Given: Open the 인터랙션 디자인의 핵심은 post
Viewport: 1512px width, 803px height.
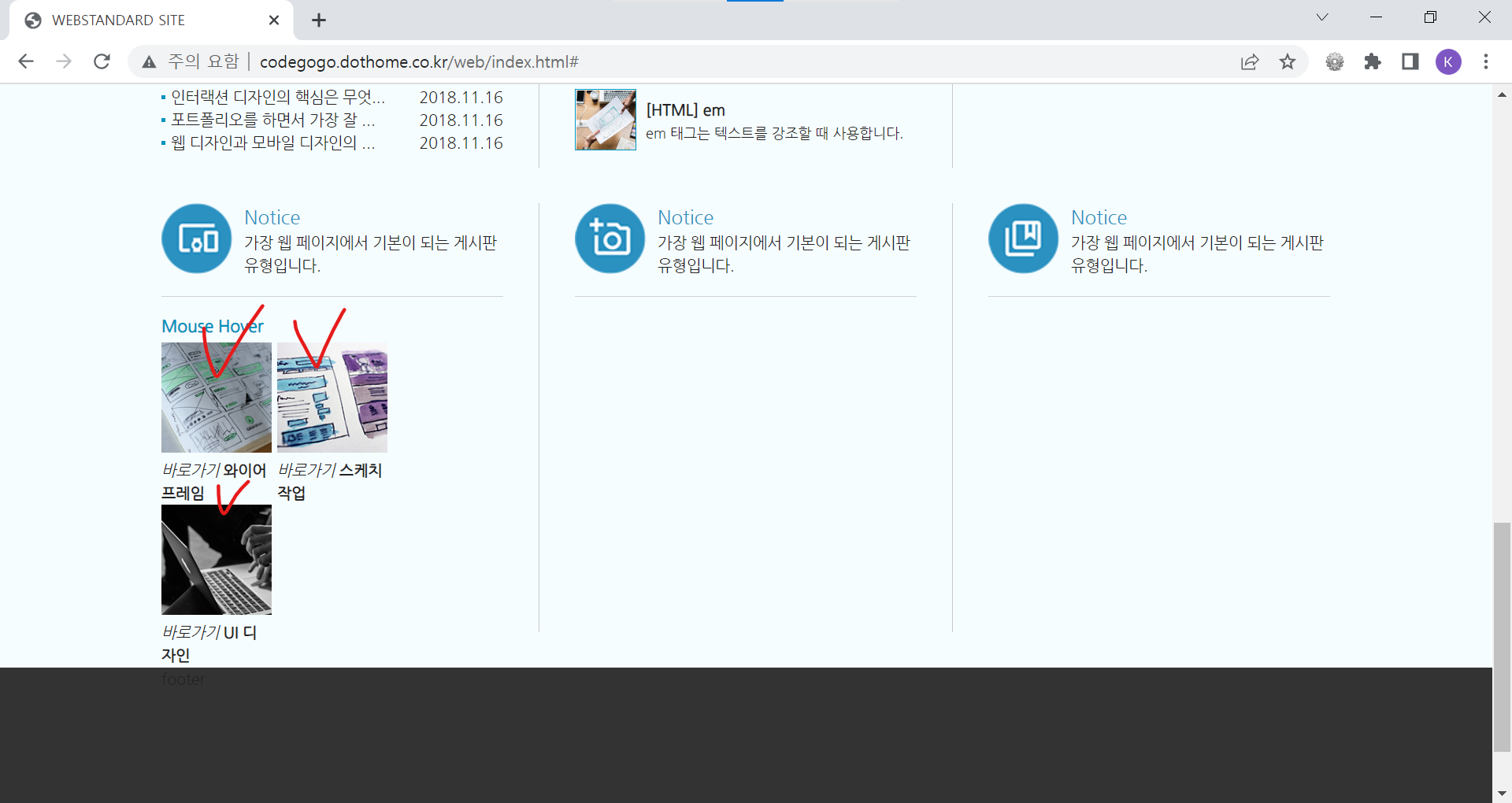Looking at the screenshot, I should pos(278,97).
